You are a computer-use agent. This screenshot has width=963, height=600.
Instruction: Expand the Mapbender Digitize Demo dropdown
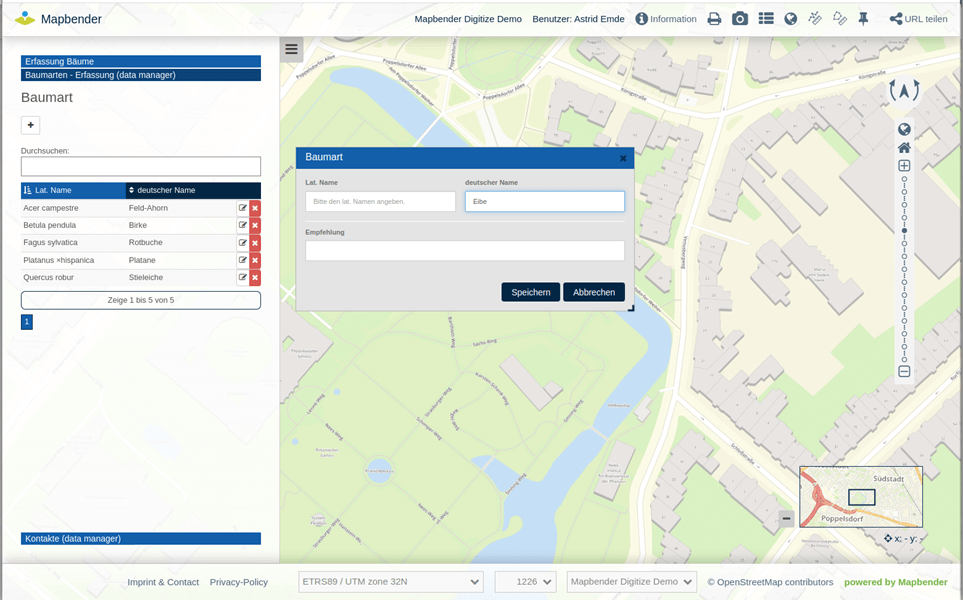632,582
